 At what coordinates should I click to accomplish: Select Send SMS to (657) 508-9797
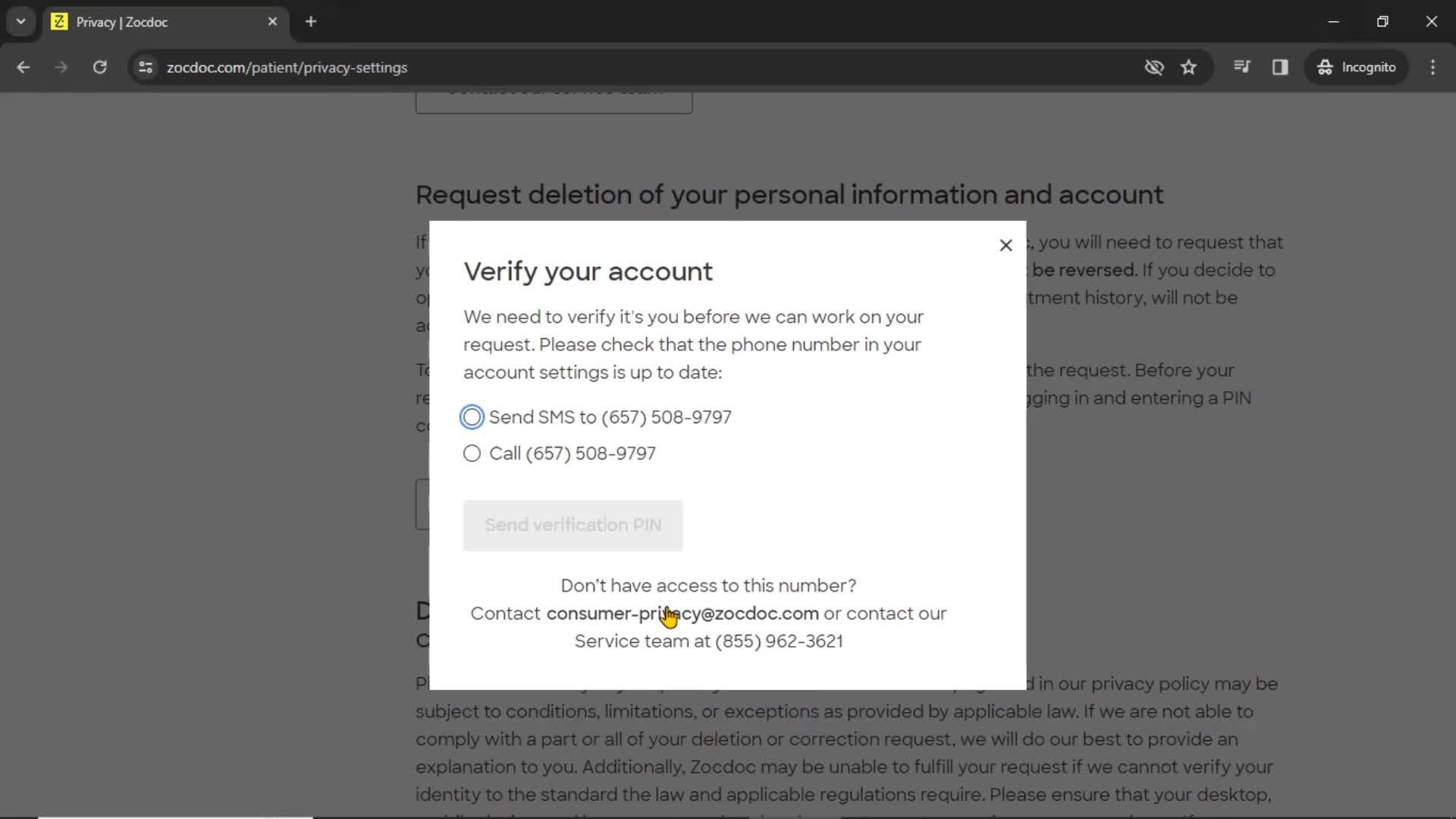[472, 416]
